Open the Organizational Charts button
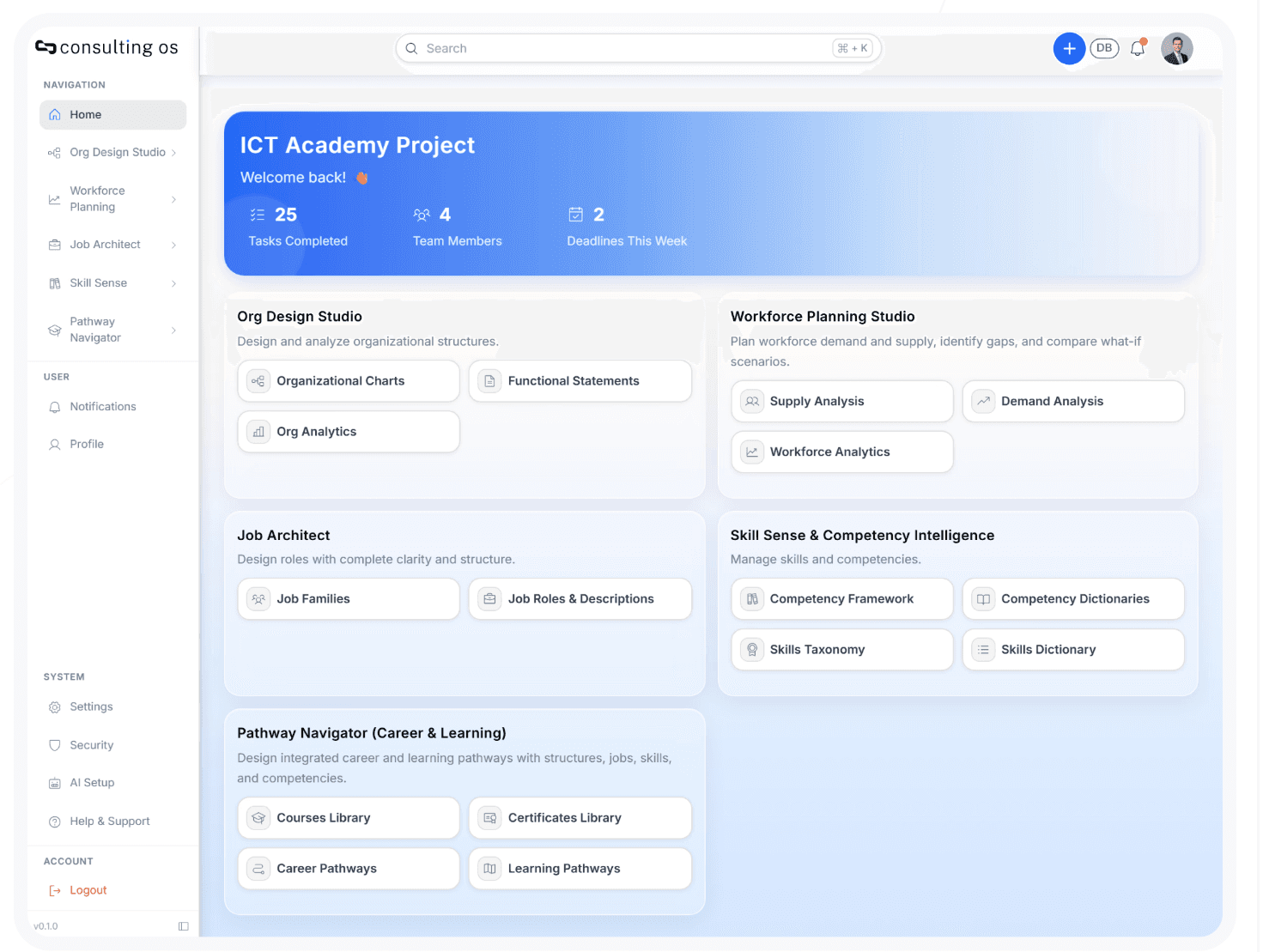Screen dimensions: 1263x952 pos(349,381)
